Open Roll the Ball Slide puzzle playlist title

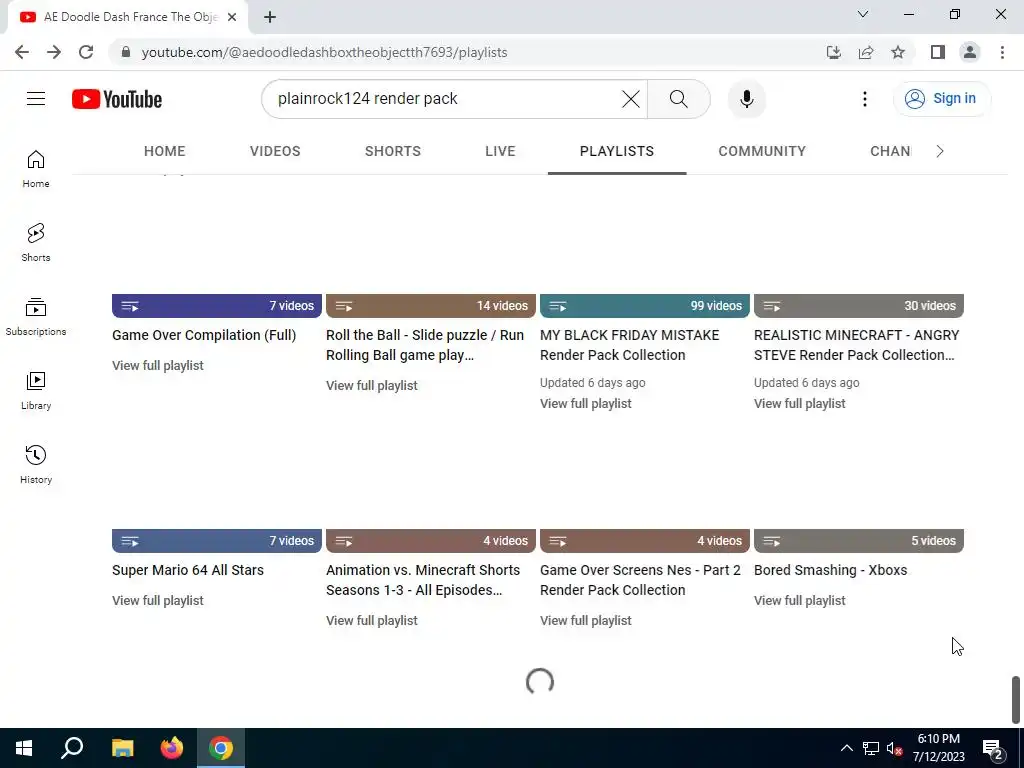424,345
